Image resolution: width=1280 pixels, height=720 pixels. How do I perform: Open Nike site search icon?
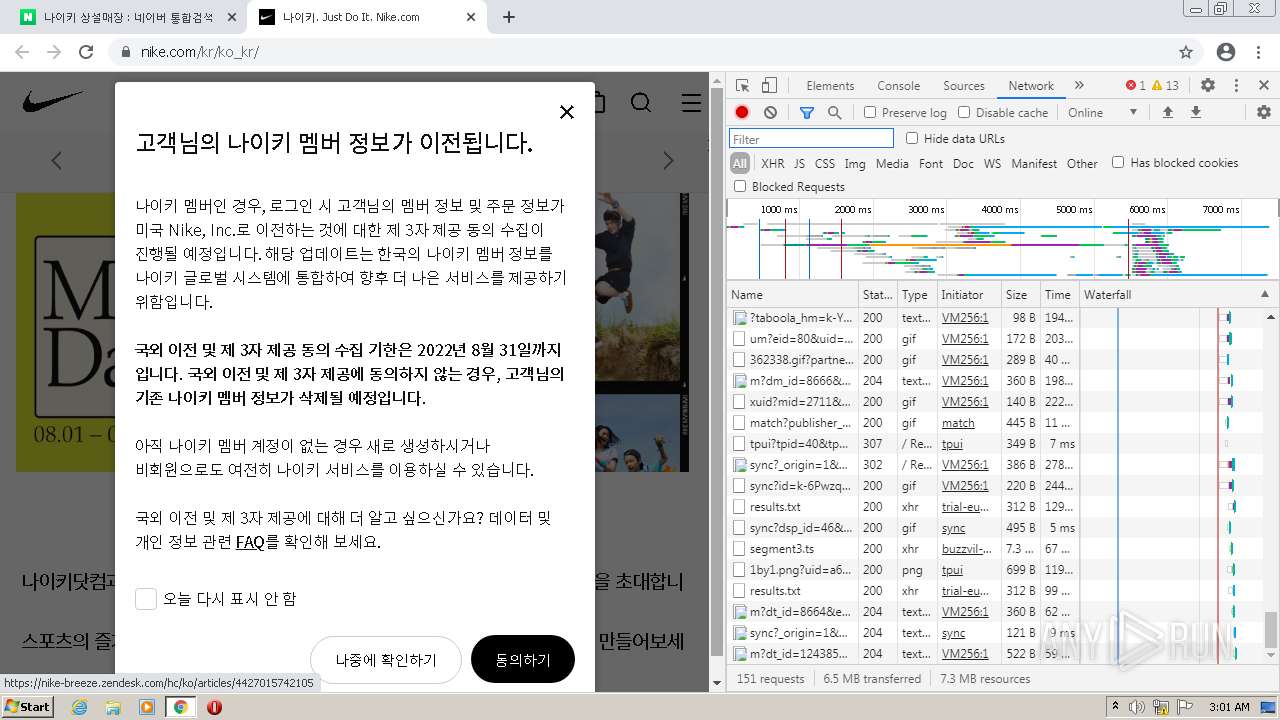[x=641, y=102]
